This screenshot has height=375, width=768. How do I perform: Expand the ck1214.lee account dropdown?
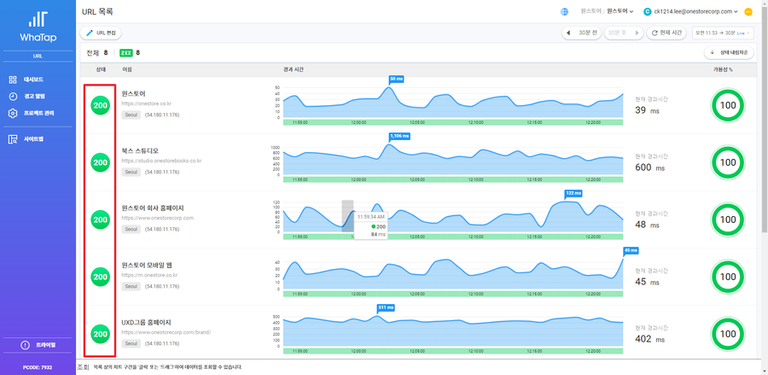click(x=691, y=11)
